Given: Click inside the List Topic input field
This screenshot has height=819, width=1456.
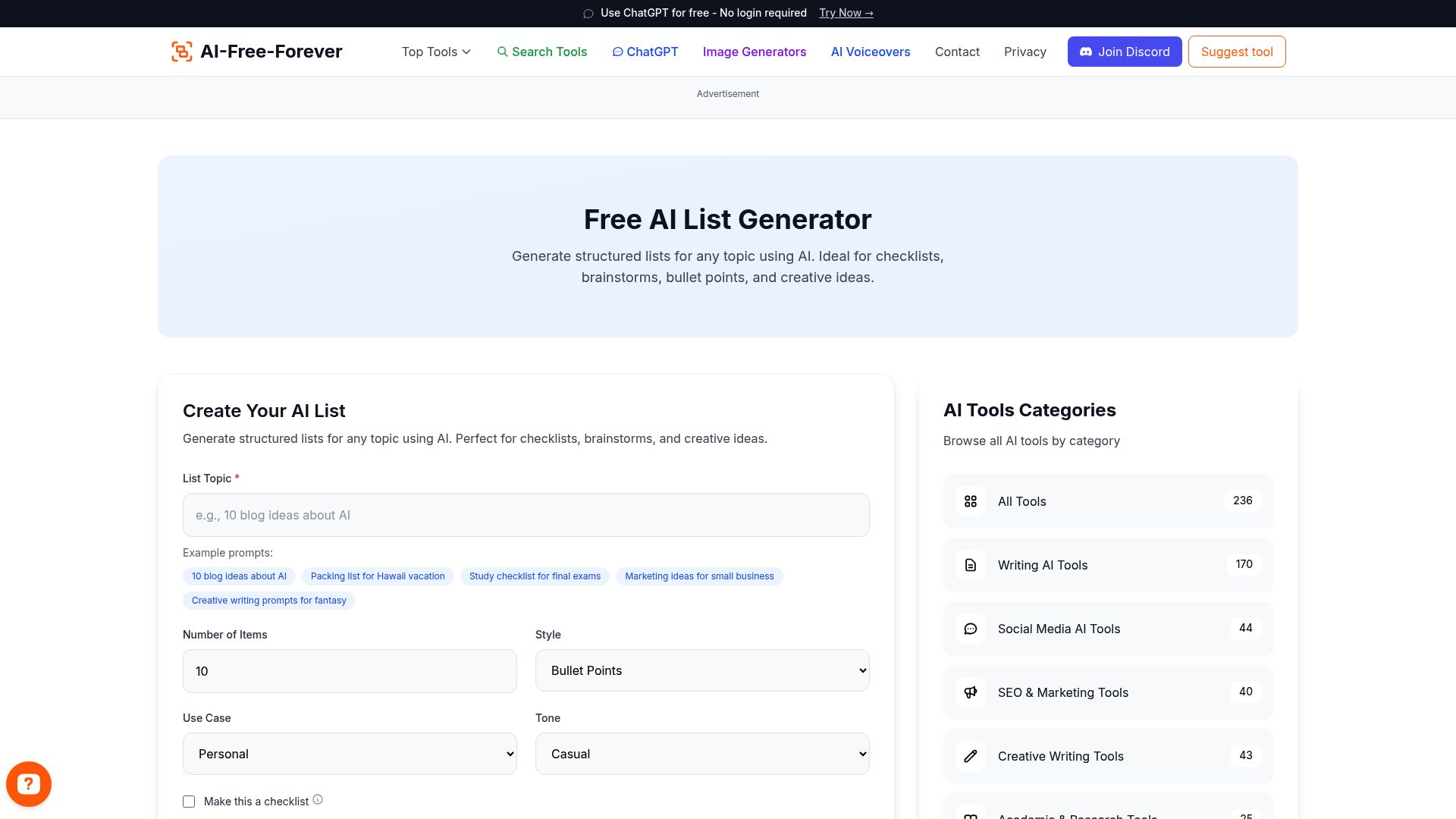Looking at the screenshot, I should [526, 515].
